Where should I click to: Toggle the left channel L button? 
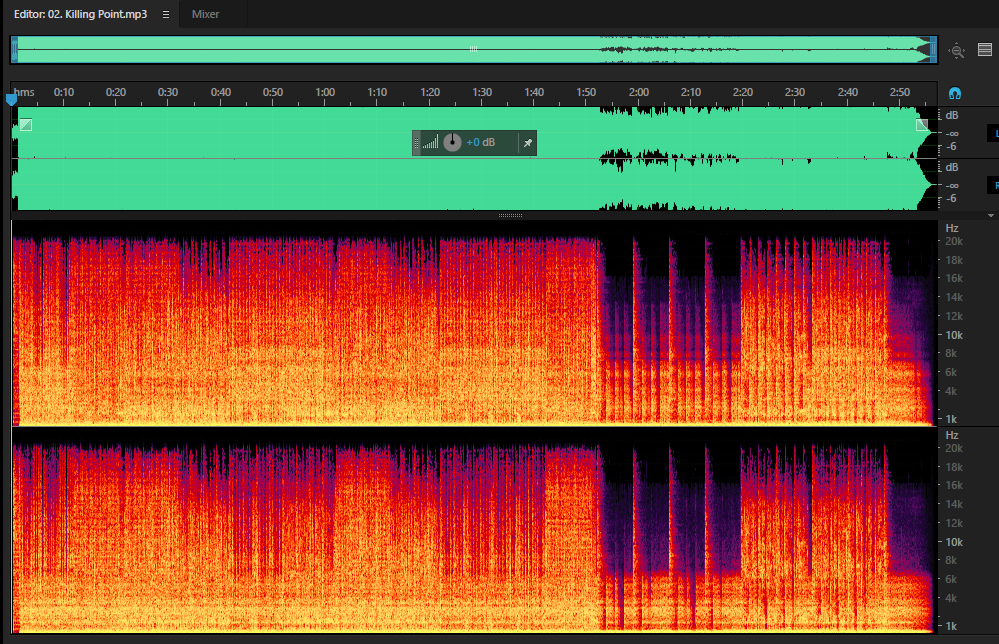point(995,133)
